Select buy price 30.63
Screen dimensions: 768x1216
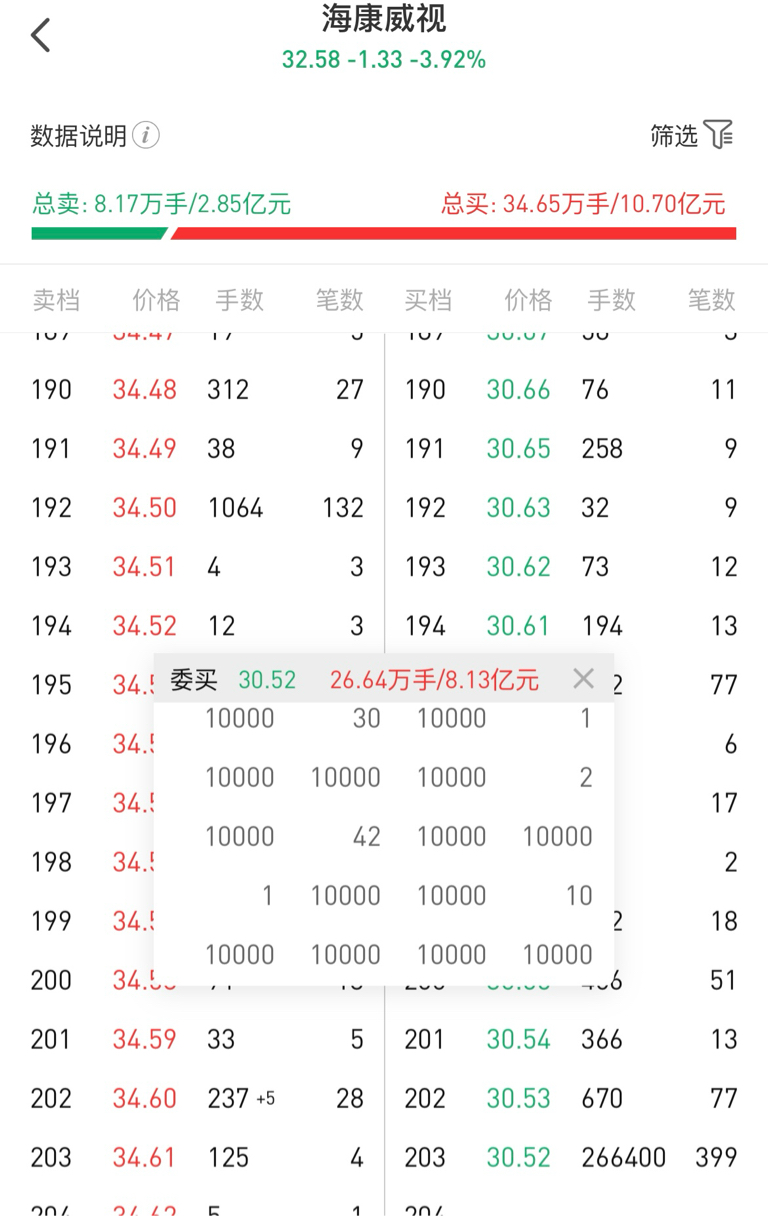pos(518,508)
